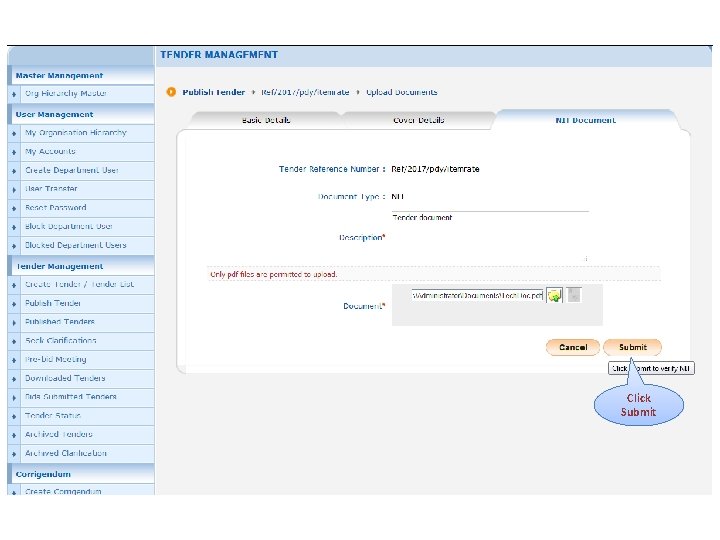Click arrow icon beside Reset Password
Image resolution: width=720 pixels, height=540 pixels.
tap(14, 208)
